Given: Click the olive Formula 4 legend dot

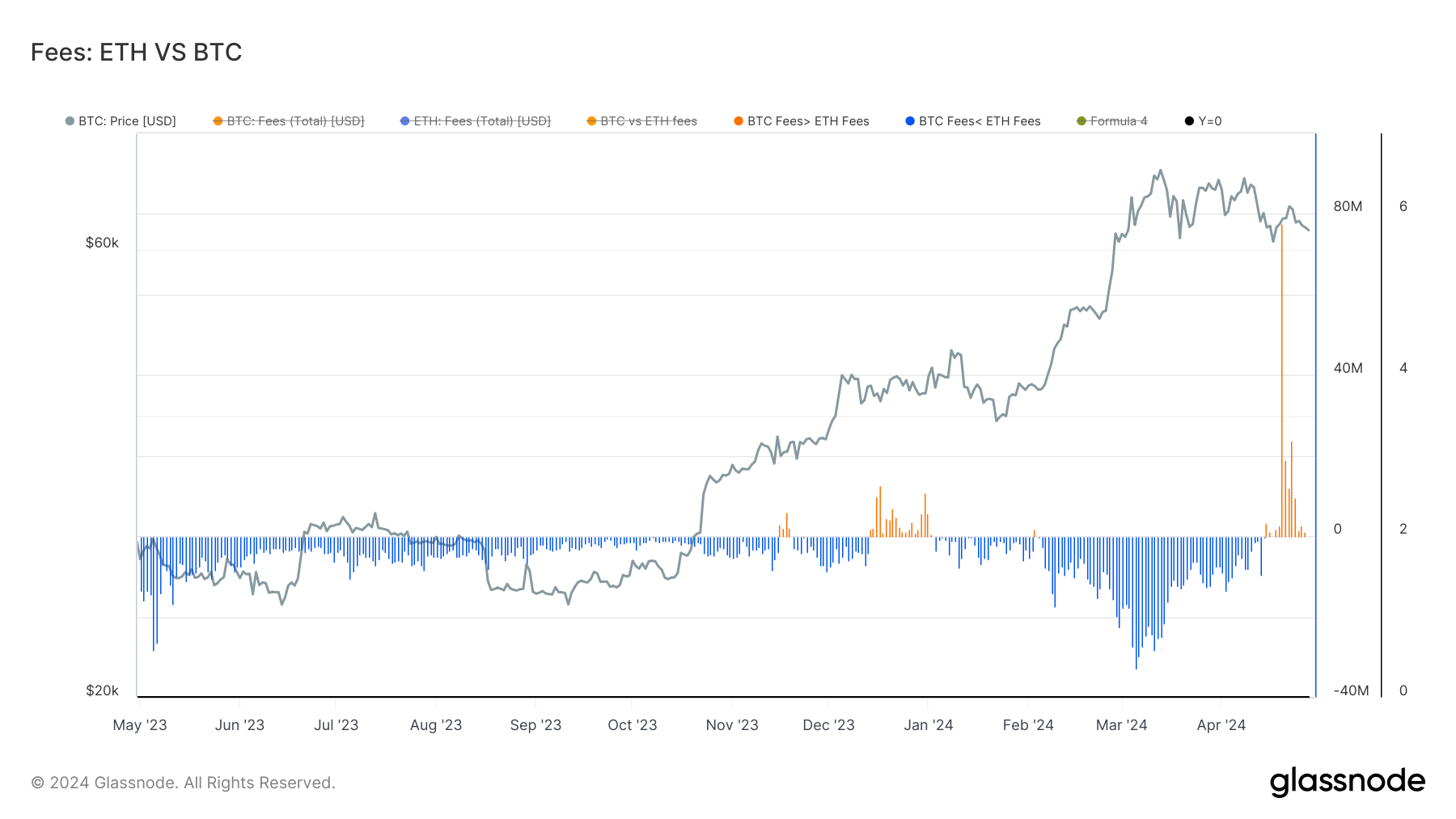Looking at the screenshot, I should [x=1083, y=120].
